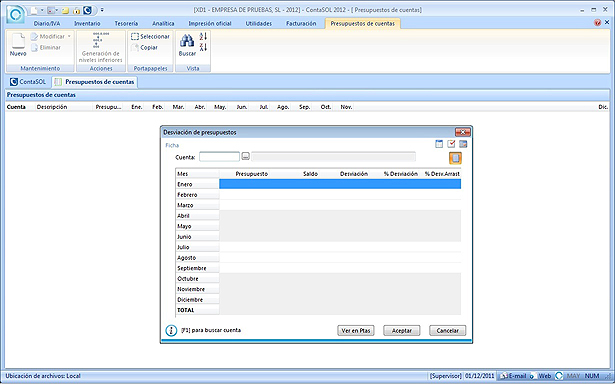Viewport: 615px width, 384px height.
Task: Click the padlock quick-access icon
Action: click(x=77, y=10)
